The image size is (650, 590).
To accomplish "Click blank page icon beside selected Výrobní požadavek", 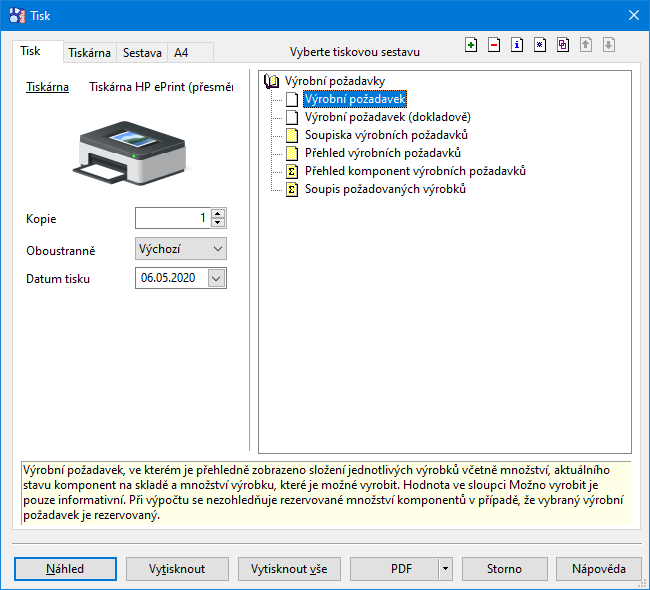I will (292, 99).
